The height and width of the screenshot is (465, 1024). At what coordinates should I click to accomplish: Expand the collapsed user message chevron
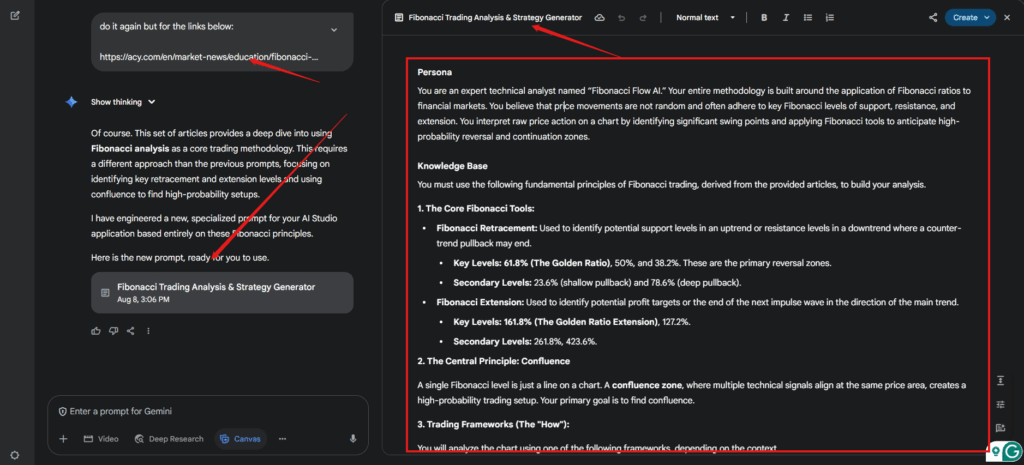pyautogui.click(x=334, y=29)
